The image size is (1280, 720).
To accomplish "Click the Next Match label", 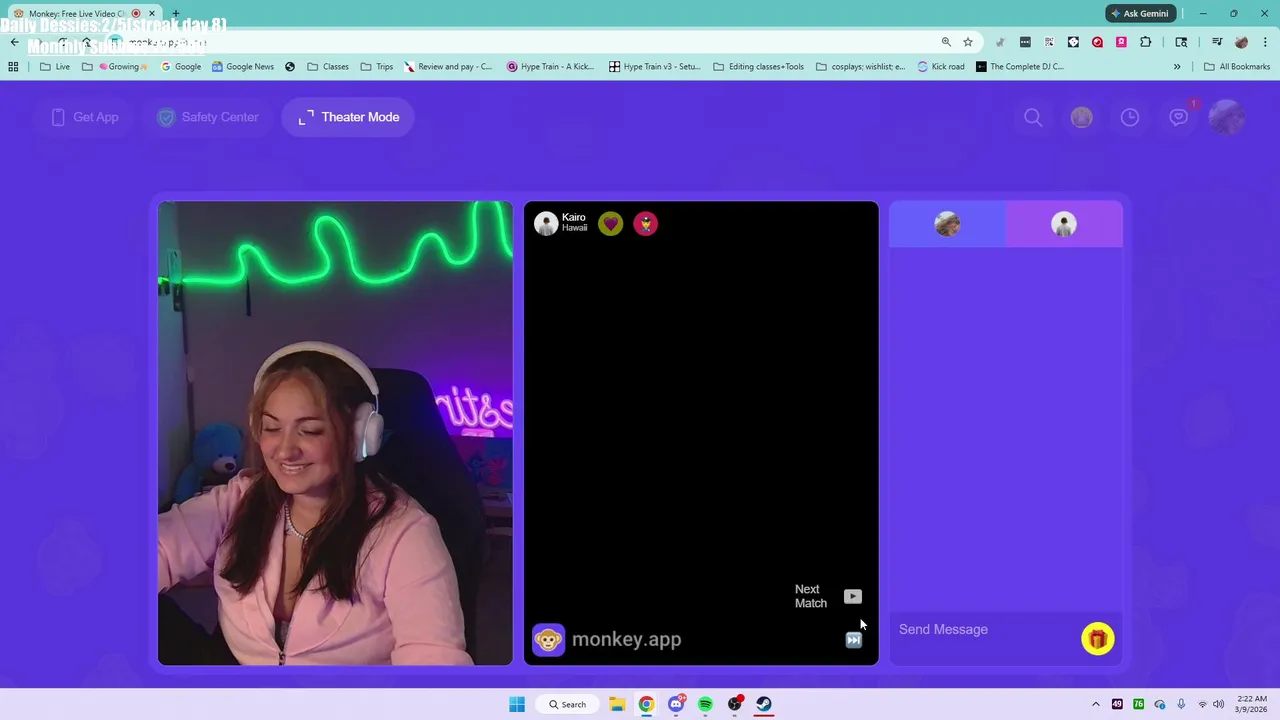I will click(x=811, y=596).
